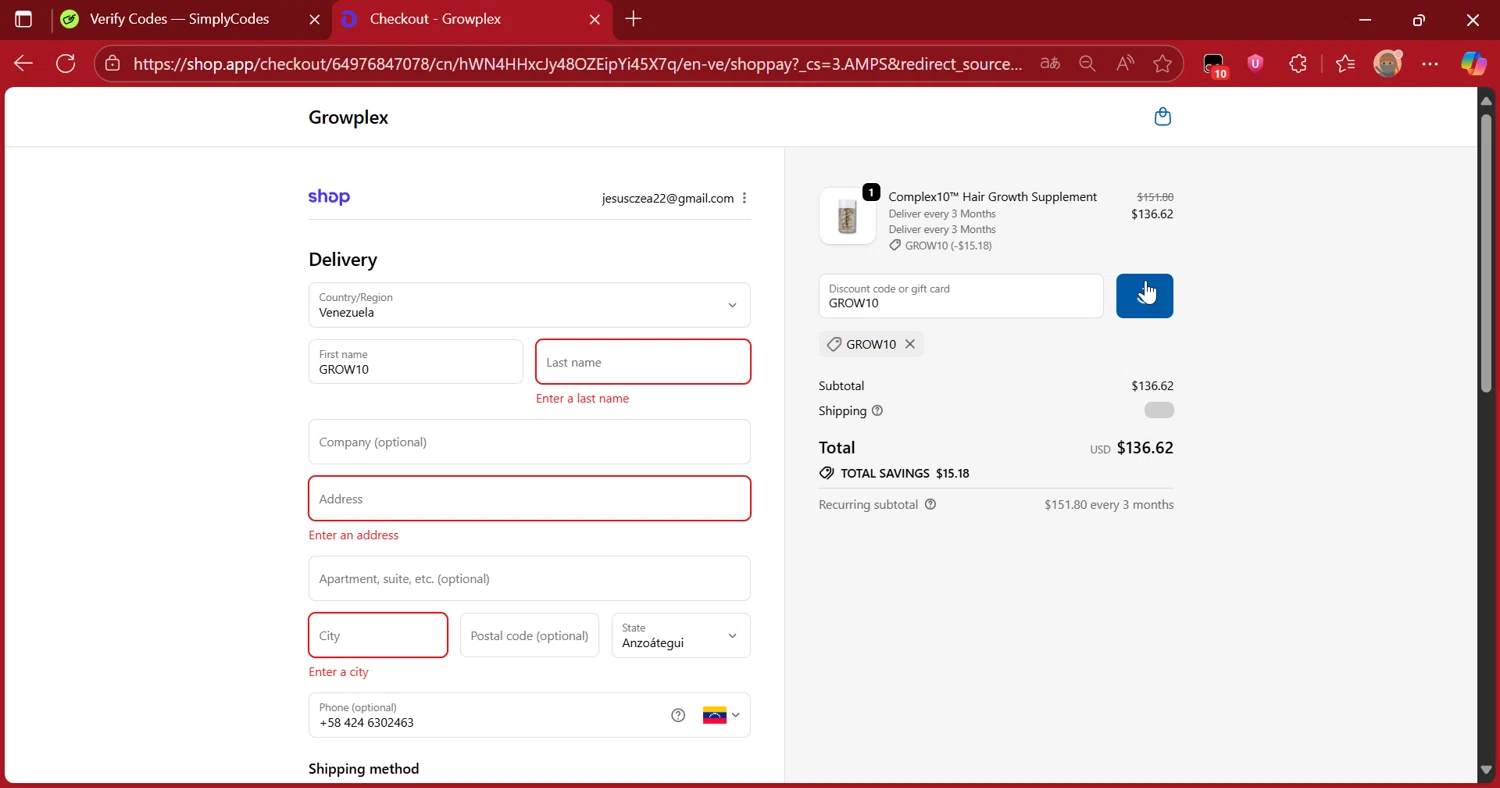The image size is (1500, 788).
Task: Click the Shop logo
Action: (x=329, y=197)
